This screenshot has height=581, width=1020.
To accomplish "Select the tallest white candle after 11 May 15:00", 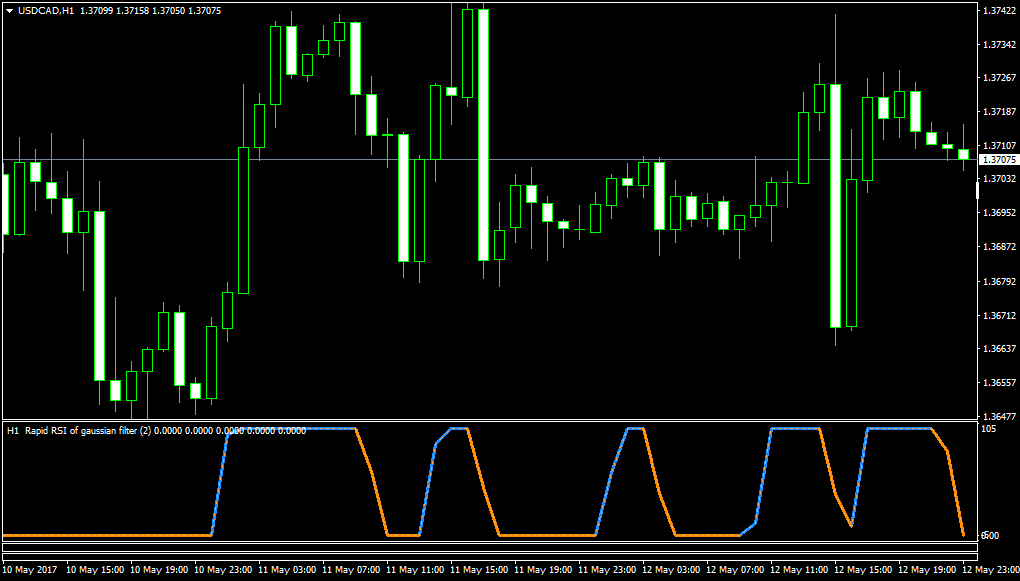I will tap(483, 135).
